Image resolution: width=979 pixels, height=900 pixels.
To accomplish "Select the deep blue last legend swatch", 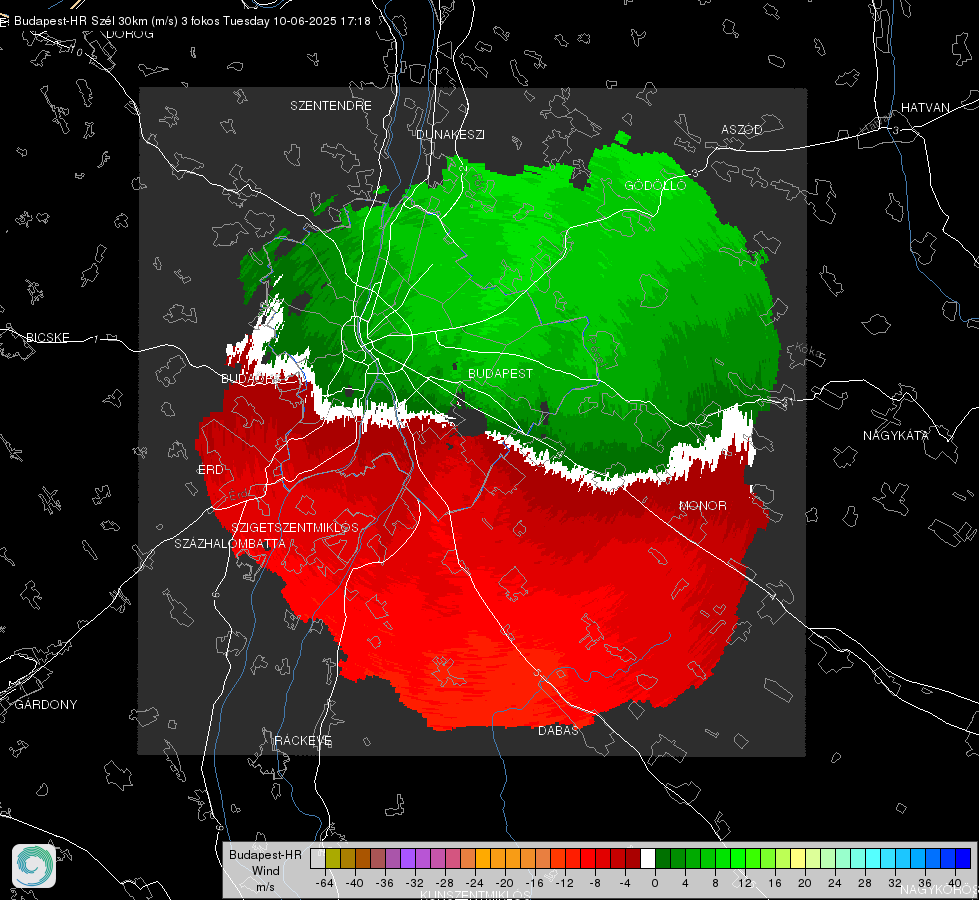I will click(x=963, y=858).
